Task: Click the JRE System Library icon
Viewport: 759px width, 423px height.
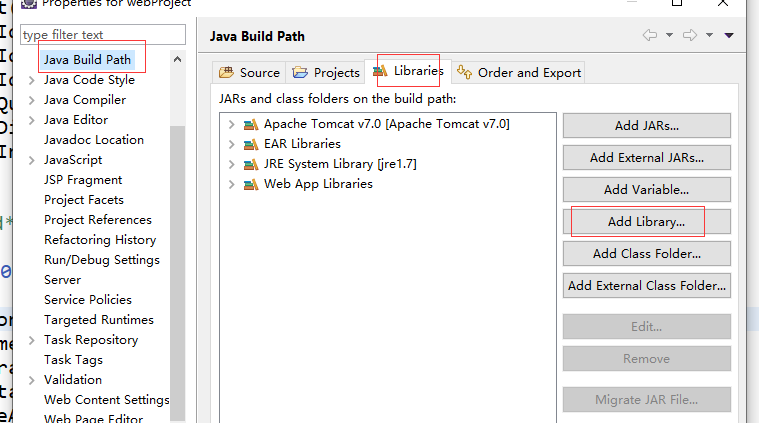Action: tap(249, 164)
